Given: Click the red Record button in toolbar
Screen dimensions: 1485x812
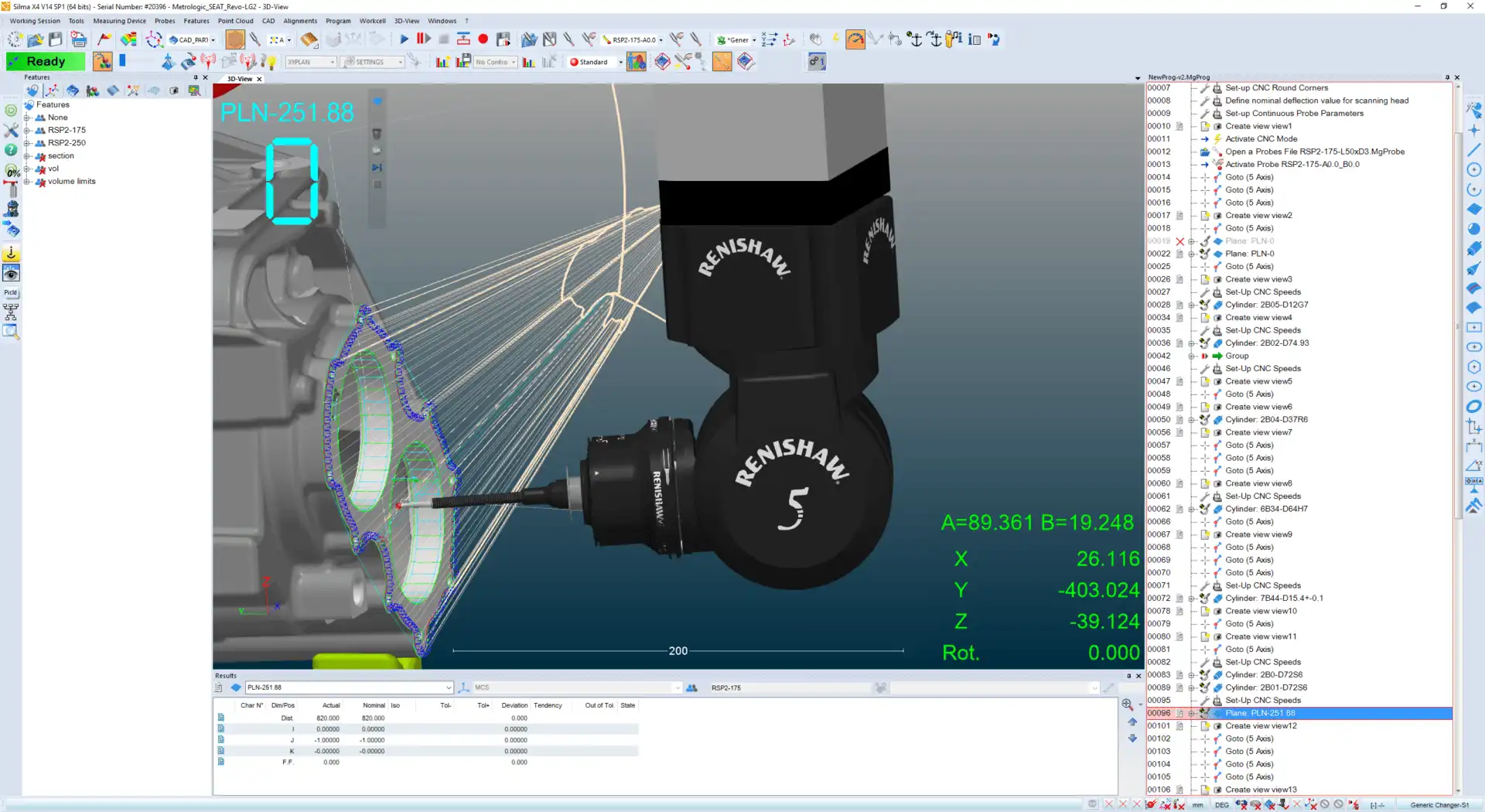Looking at the screenshot, I should click(x=483, y=39).
